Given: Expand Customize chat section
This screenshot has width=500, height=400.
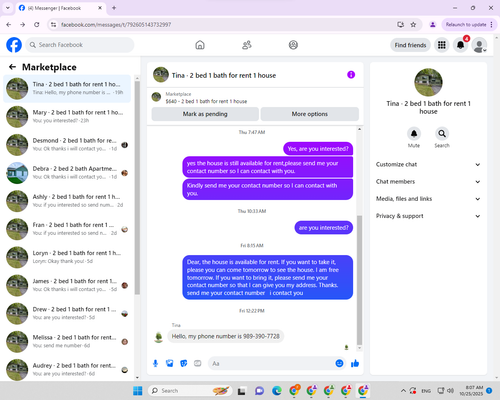Looking at the screenshot, I should click(x=428, y=164).
